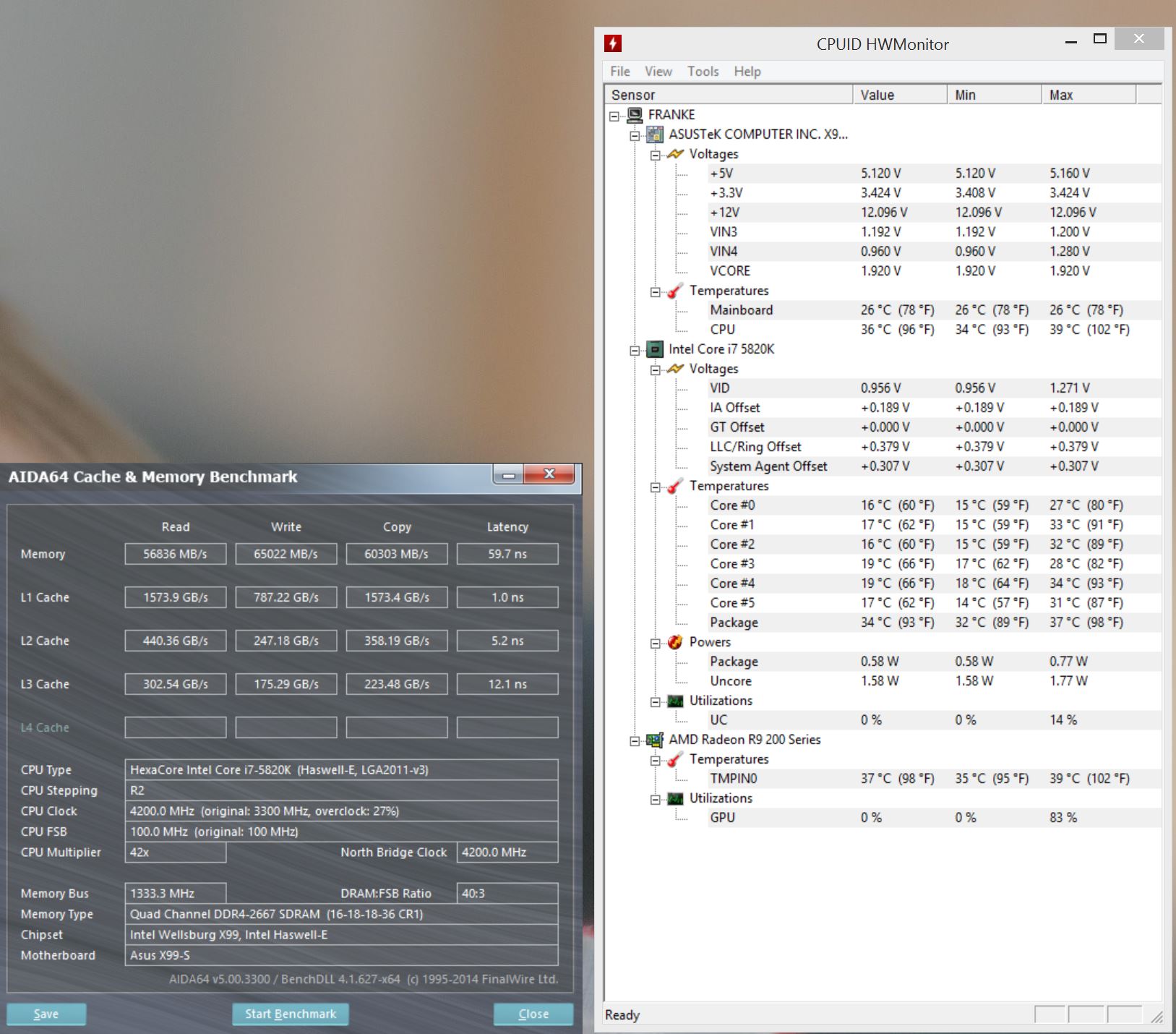The height and width of the screenshot is (1034, 1176).
Task: Select the VID voltage row
Action: (x=935, y=388)
